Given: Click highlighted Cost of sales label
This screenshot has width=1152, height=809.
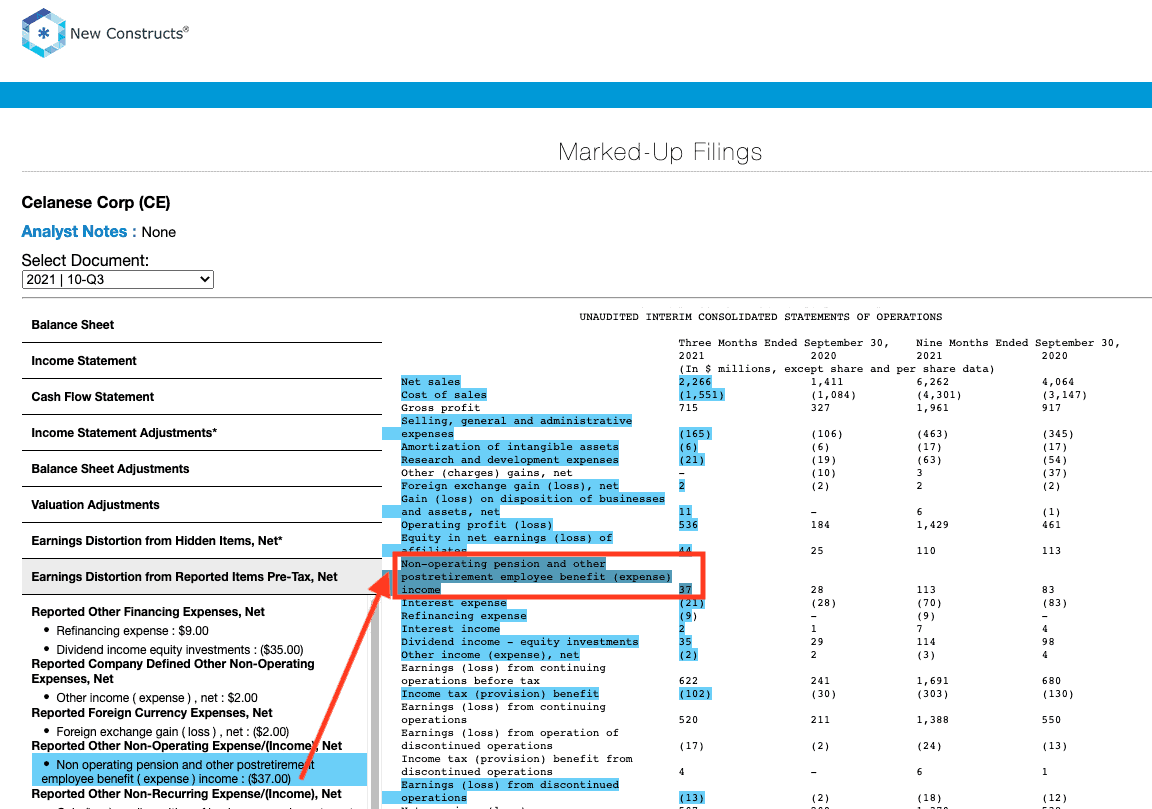Looking at the screenshot, I should click(x=444, y=395).
